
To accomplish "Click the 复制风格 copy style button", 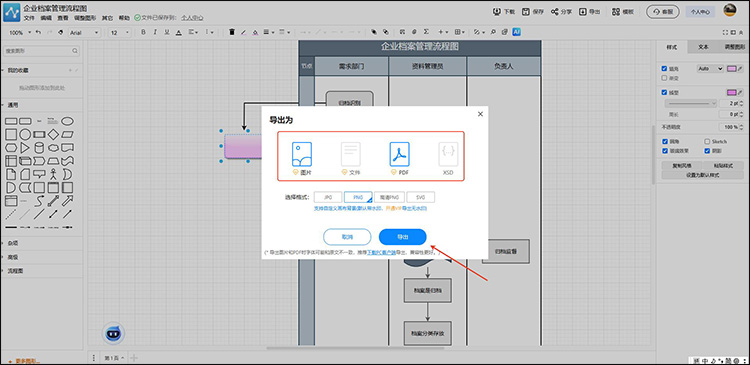I will coord(681,166).
